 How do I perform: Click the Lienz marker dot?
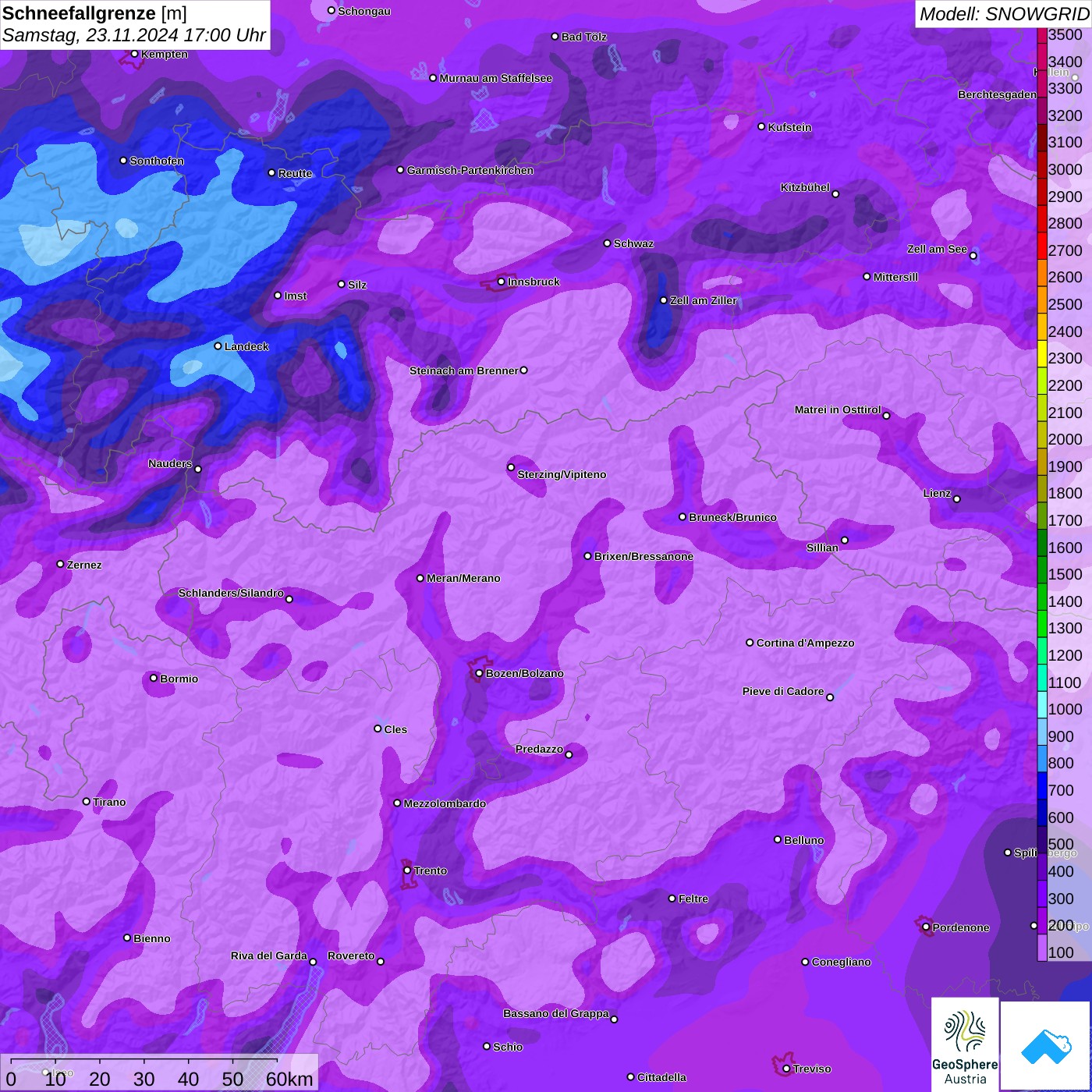[x=957, y=499]
